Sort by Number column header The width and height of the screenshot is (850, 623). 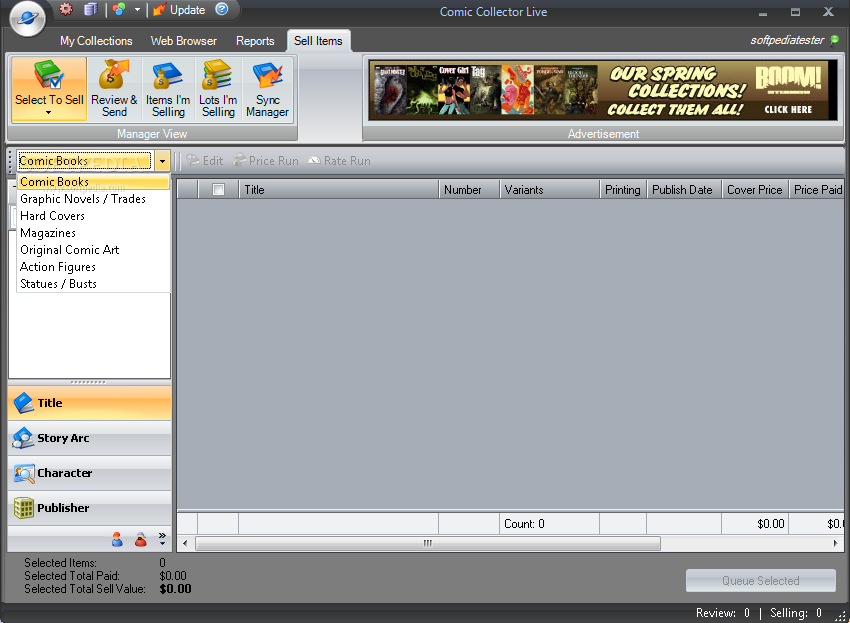click(x=469, y=190)
